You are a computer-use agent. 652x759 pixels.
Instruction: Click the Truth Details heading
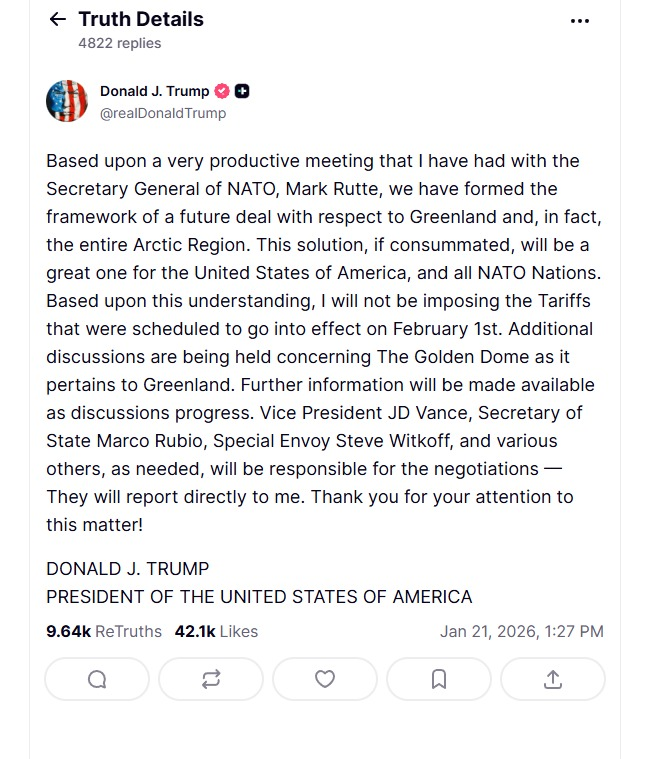[141, 19]
